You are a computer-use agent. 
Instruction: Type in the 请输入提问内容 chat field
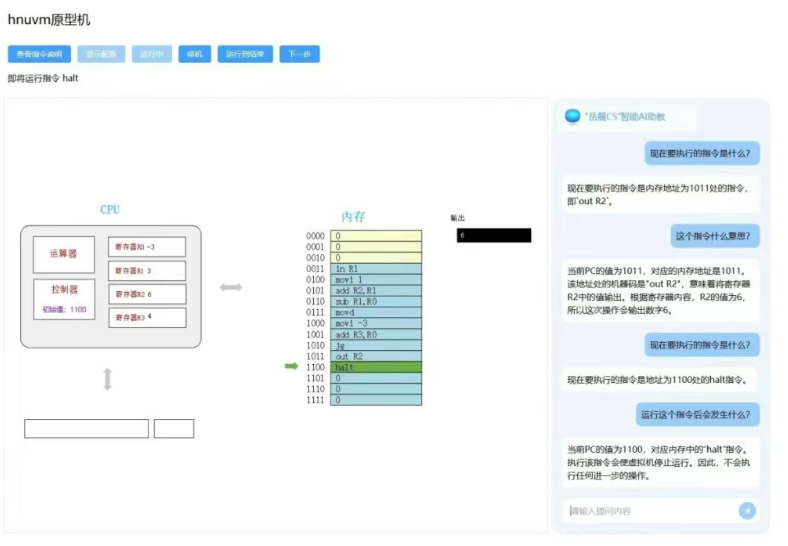click(650, 511)
